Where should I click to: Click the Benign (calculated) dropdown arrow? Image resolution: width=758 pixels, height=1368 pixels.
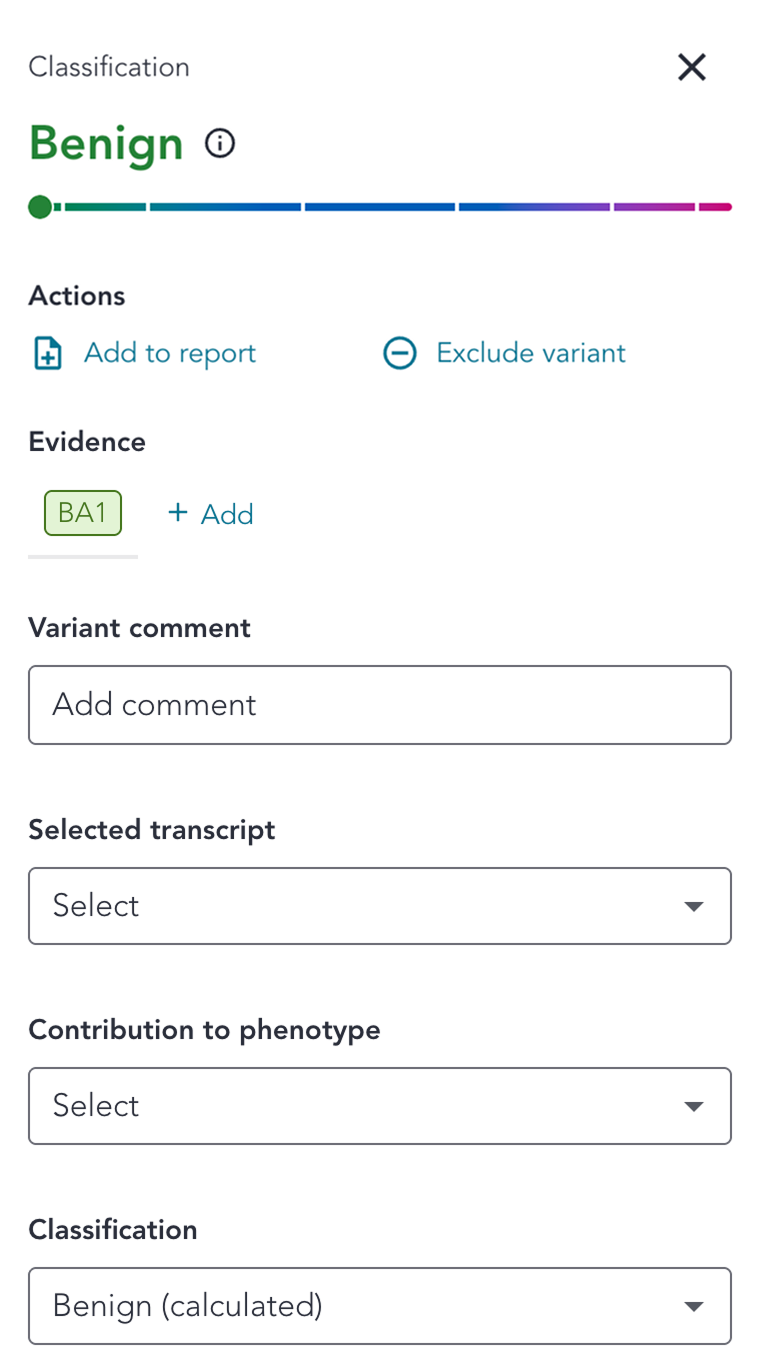(693, 1307)
